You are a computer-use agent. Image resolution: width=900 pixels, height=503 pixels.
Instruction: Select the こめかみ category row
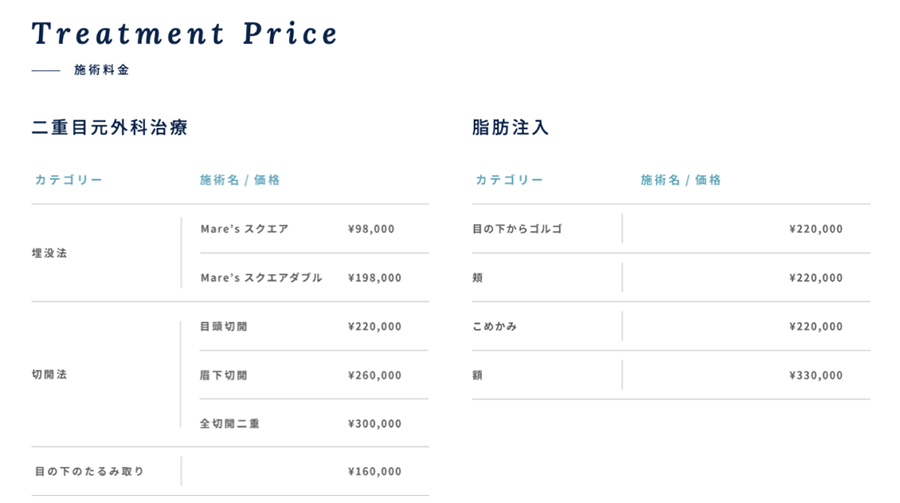coord(671,326)
